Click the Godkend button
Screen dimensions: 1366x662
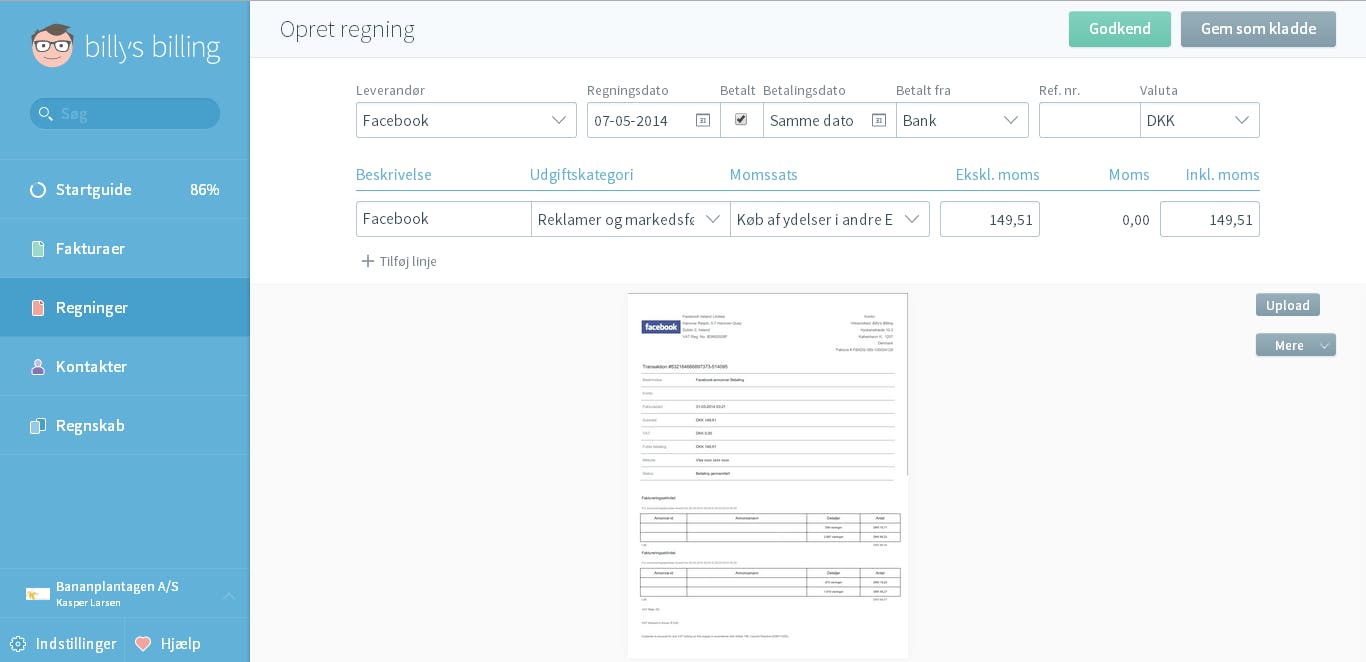pos(1119,29)
